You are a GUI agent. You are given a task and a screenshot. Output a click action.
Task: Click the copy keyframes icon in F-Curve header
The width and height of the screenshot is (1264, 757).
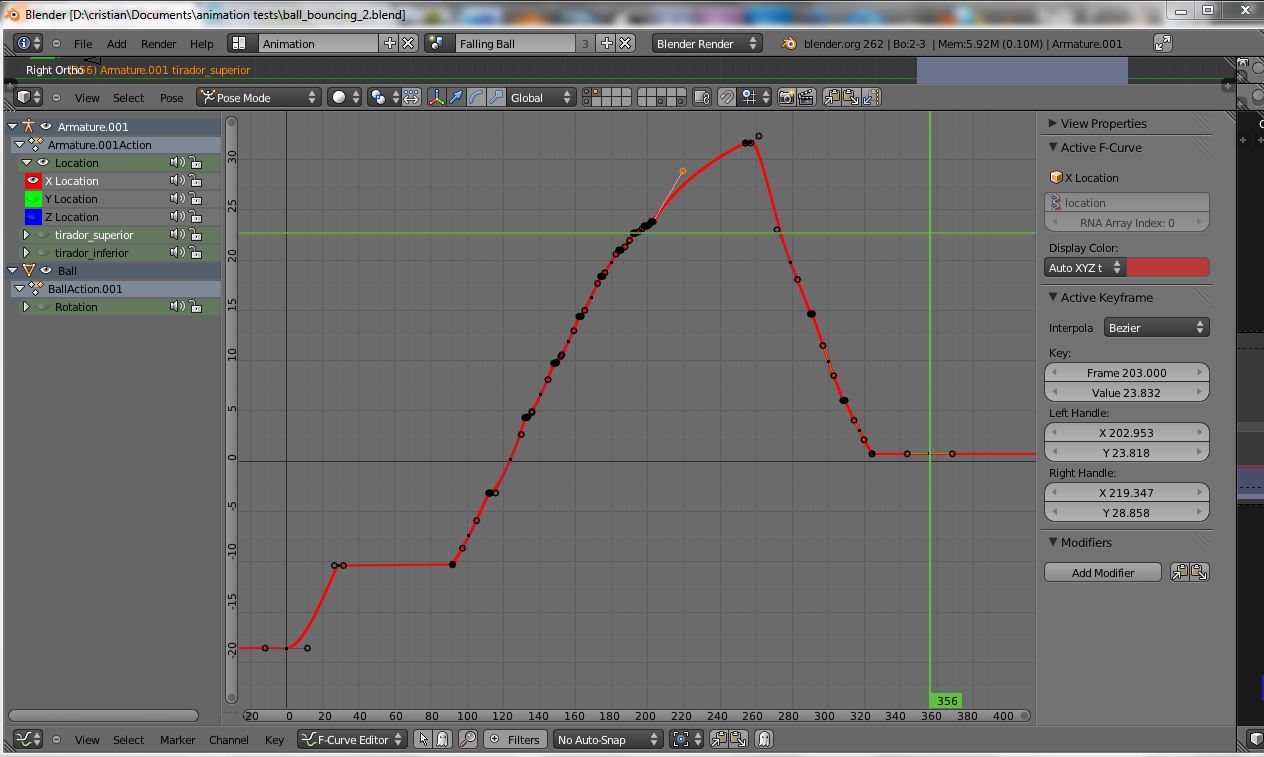coord(718,739)
